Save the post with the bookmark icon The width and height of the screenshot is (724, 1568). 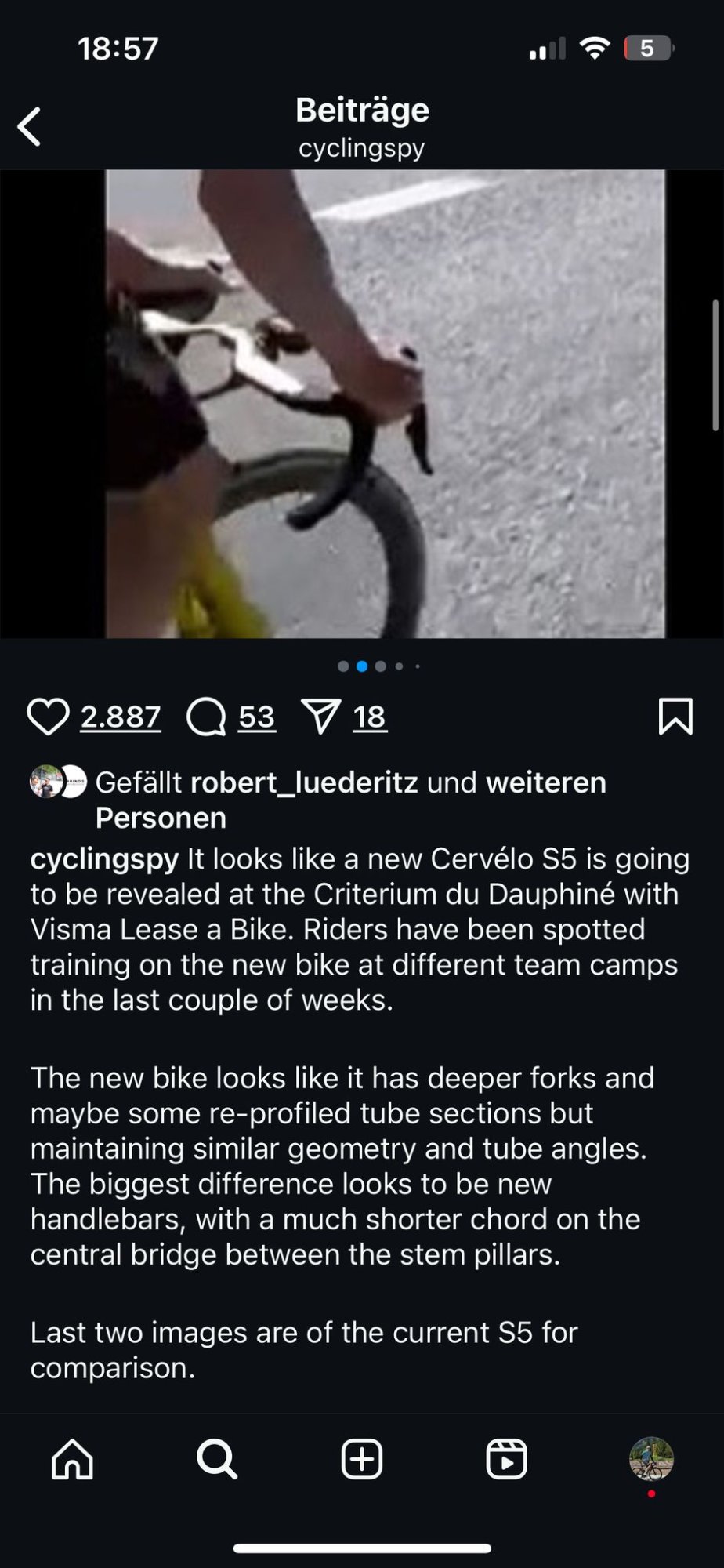click(x=675, y=717)
